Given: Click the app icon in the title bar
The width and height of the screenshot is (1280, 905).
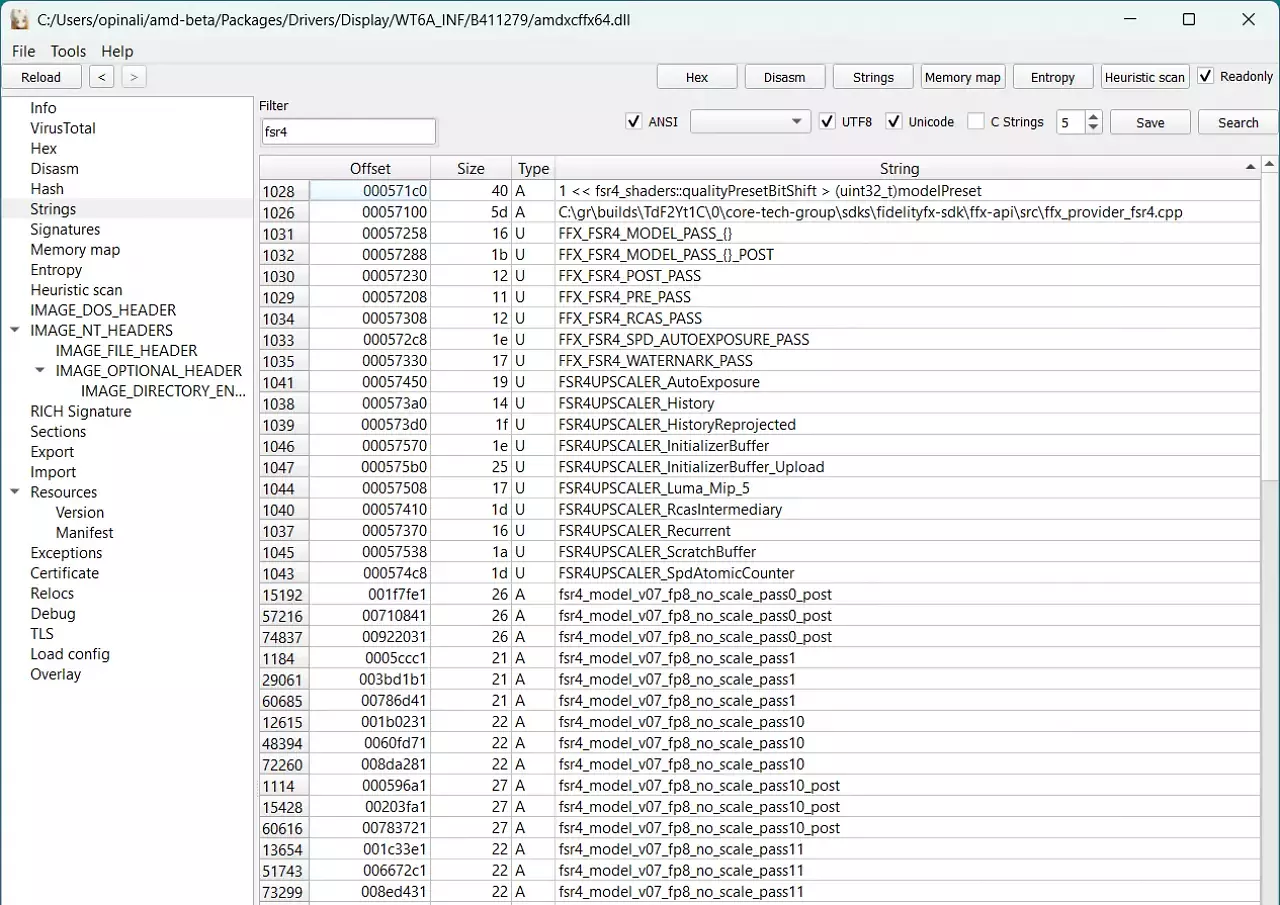Looking at the screenshot, I should tap(19, 19).
